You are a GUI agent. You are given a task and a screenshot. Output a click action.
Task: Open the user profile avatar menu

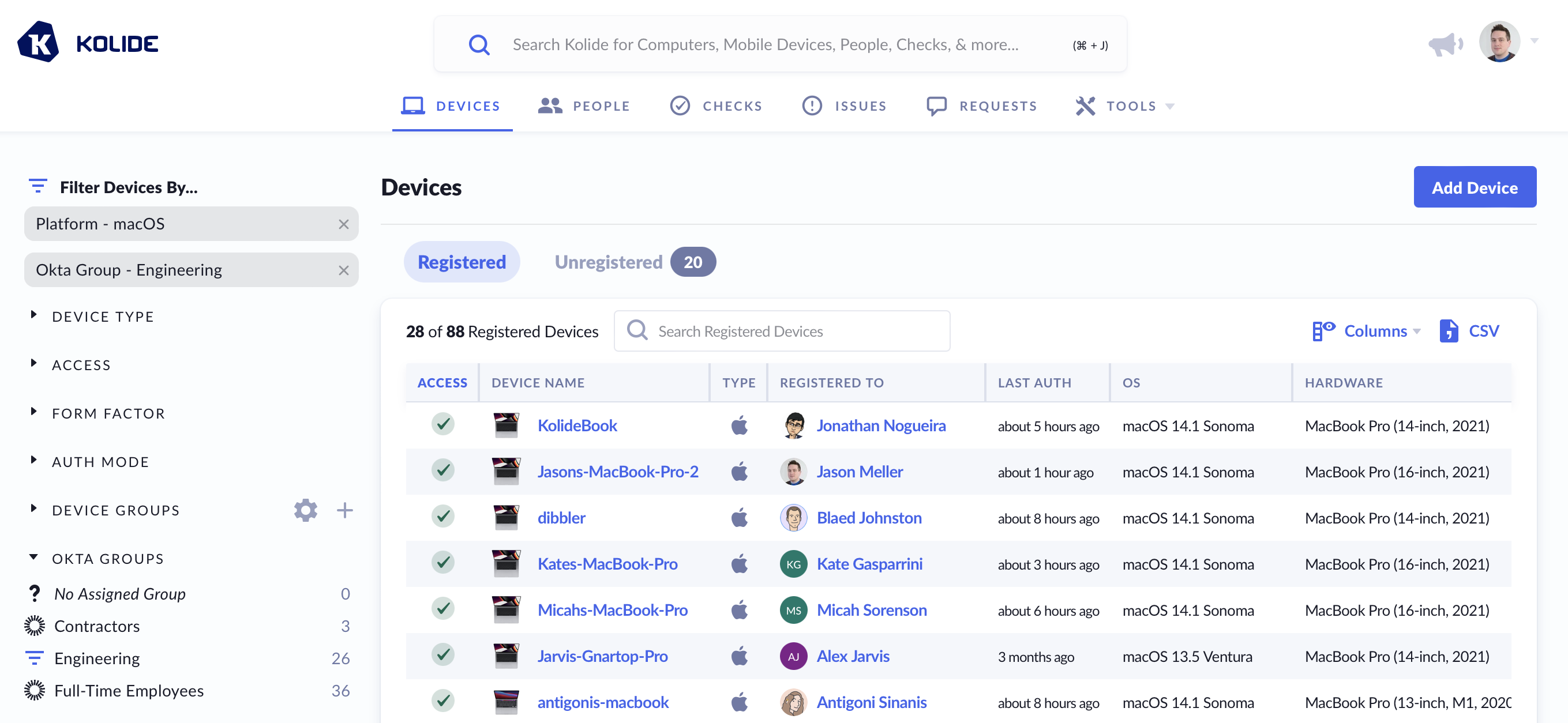pyautogui.click(x=1499, y=43)
